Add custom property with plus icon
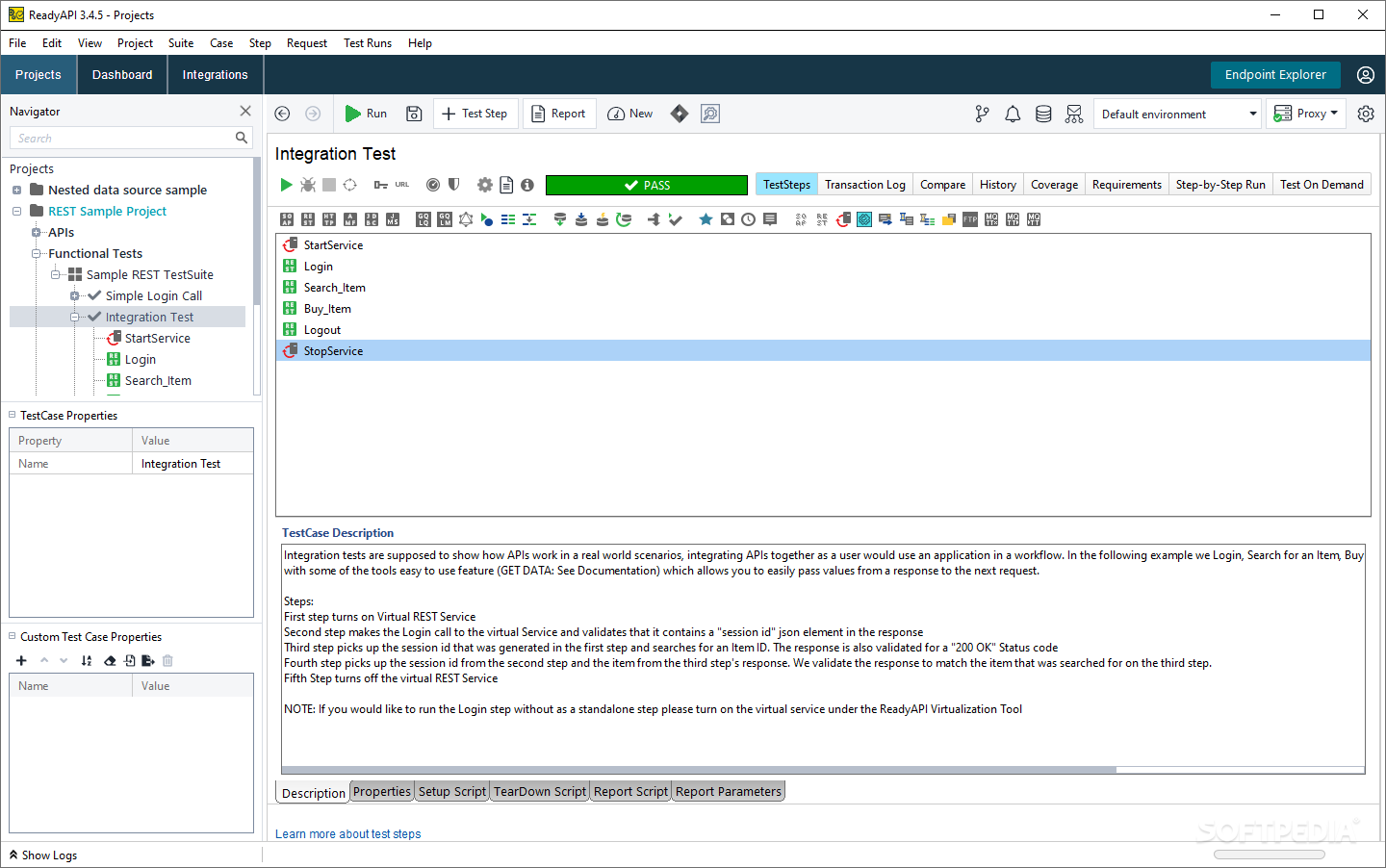This screenshot has width=1386, height=868. [x=21, y=660]
